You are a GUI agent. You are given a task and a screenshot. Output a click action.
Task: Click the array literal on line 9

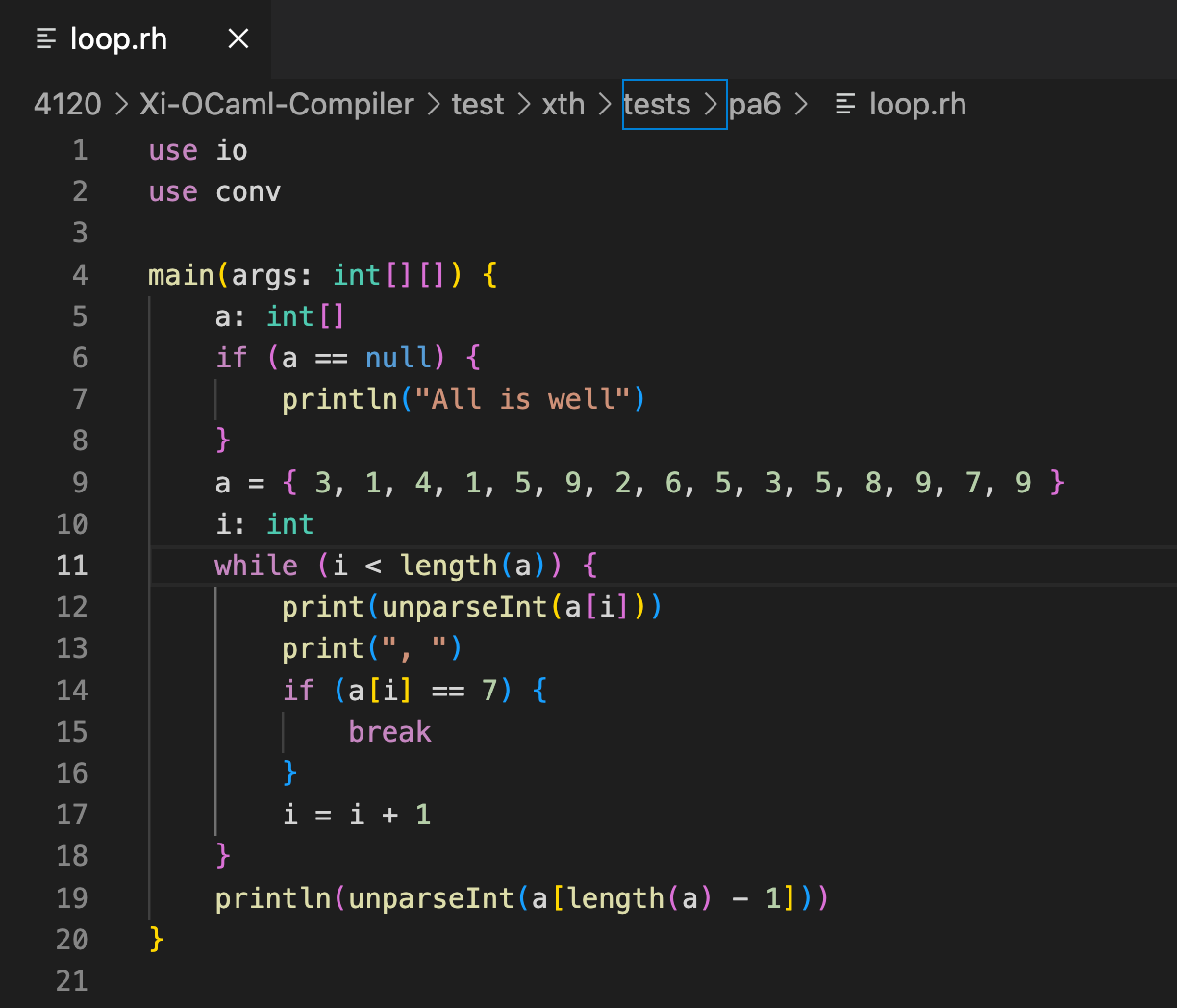coord(673,482)
